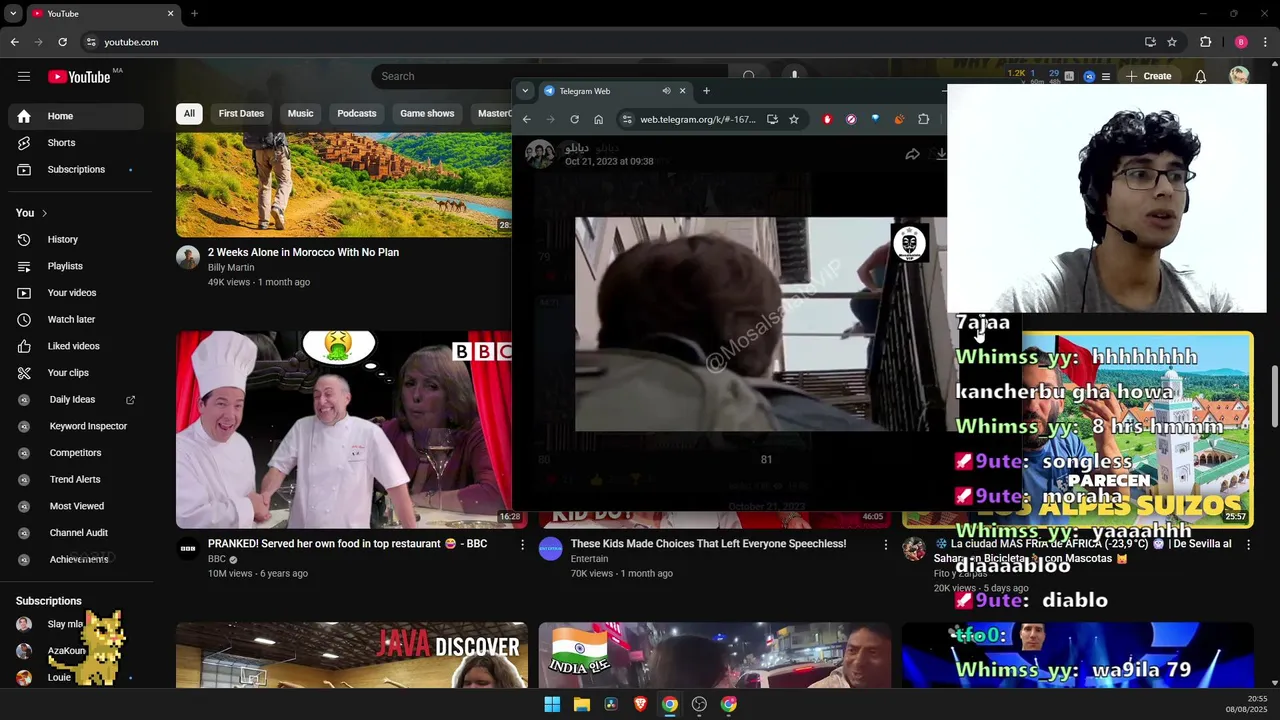1280x720 pixels.
Task: Open PRANKED BBC chef video thumbnail
Action: coord(344,430)
